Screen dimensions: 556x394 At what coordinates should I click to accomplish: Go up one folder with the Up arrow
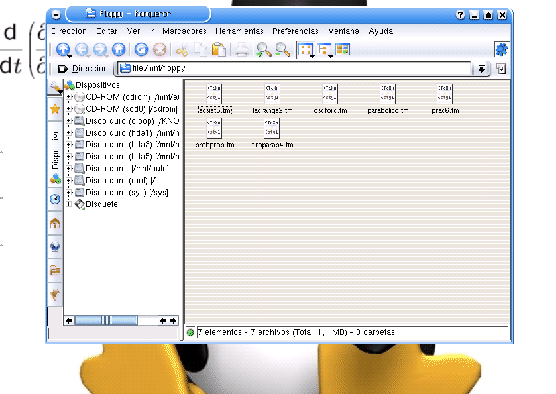pyautogui.click(x=63, y=49)
